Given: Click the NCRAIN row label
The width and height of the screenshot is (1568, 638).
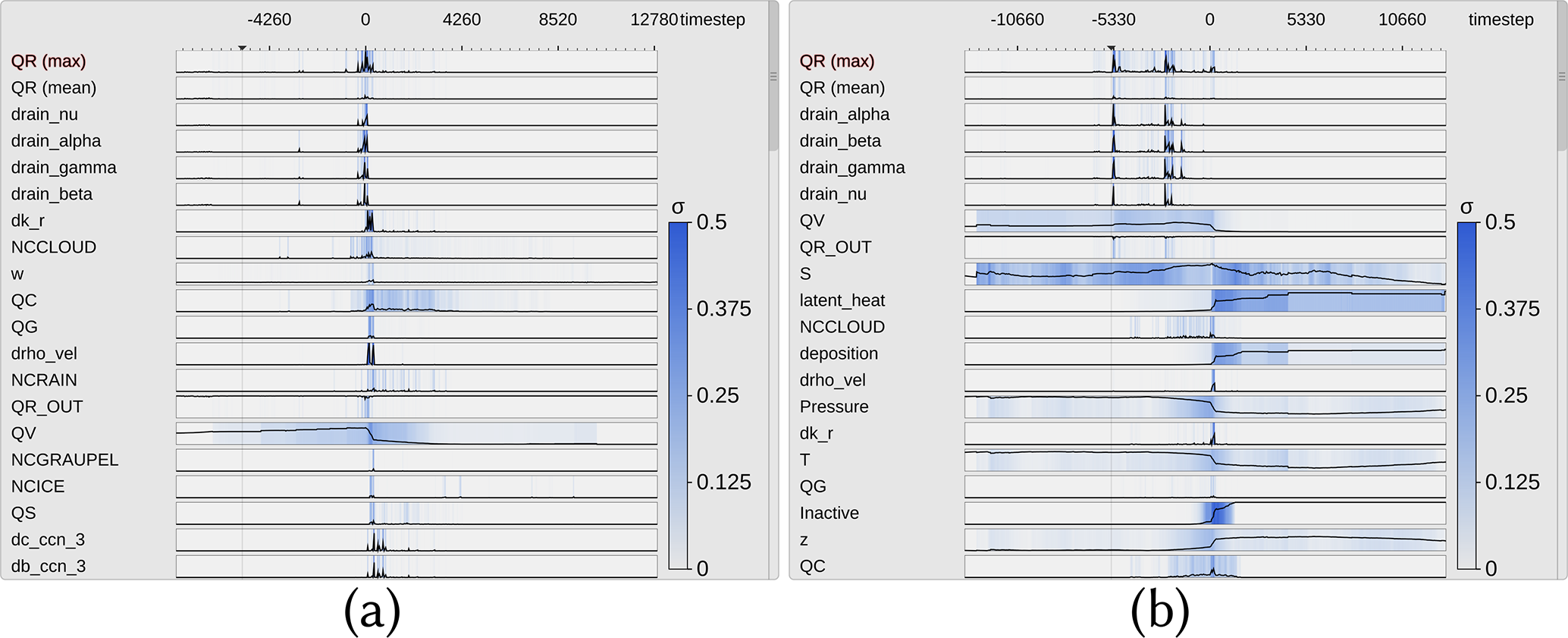Looking at the screenshot, I should click(44, 380).
